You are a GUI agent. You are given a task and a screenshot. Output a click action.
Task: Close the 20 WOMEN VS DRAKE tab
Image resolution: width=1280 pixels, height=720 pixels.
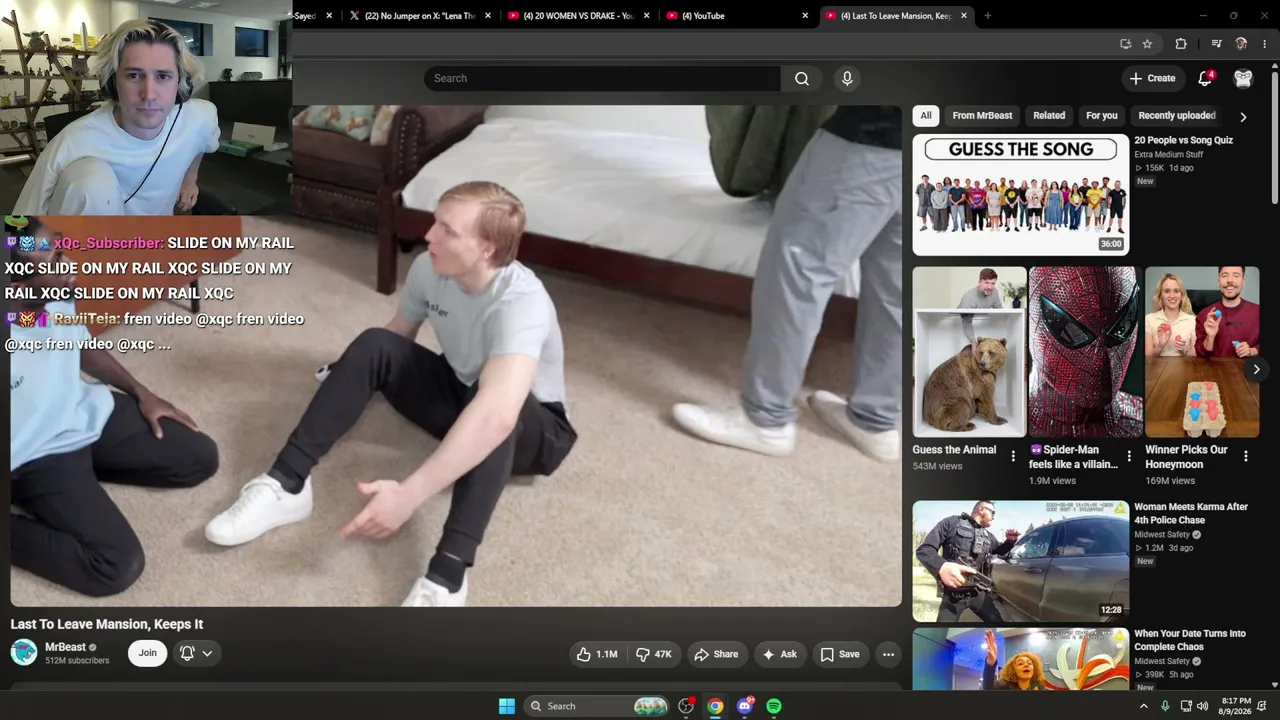647,16
